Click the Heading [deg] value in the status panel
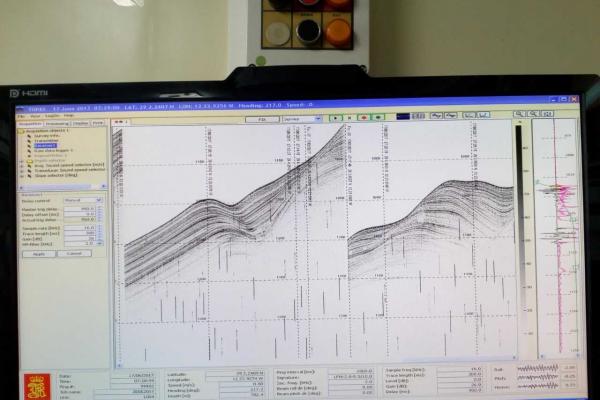This screenshot has height=400, width=600. [x=241, y=389]
